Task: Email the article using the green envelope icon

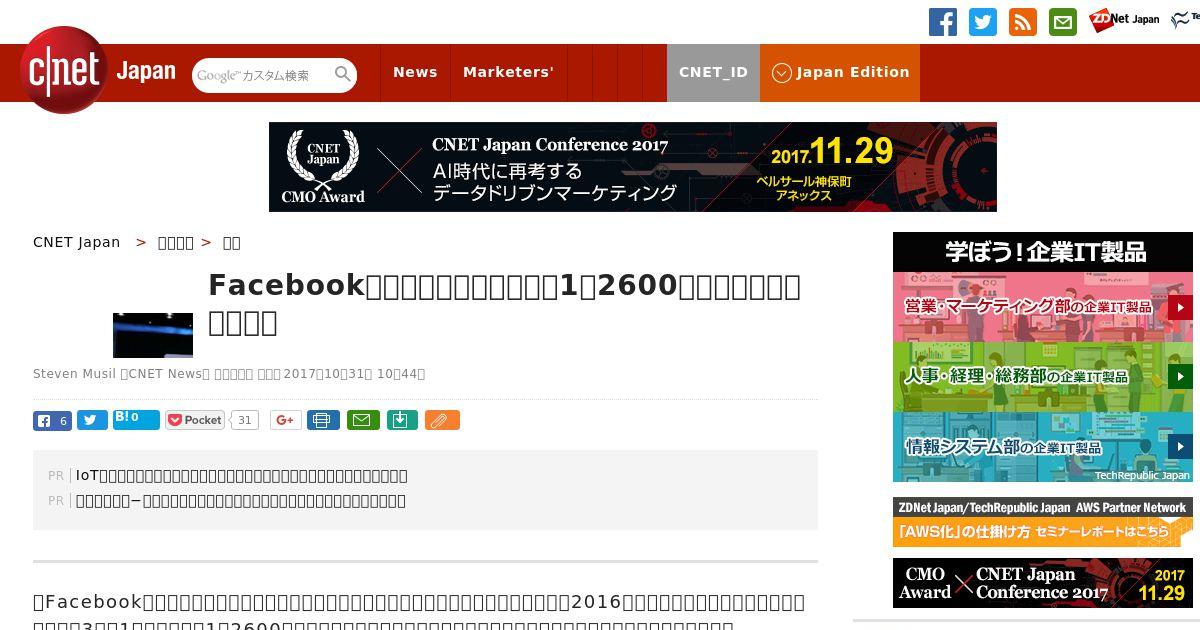Action: (x=363, y=420)
